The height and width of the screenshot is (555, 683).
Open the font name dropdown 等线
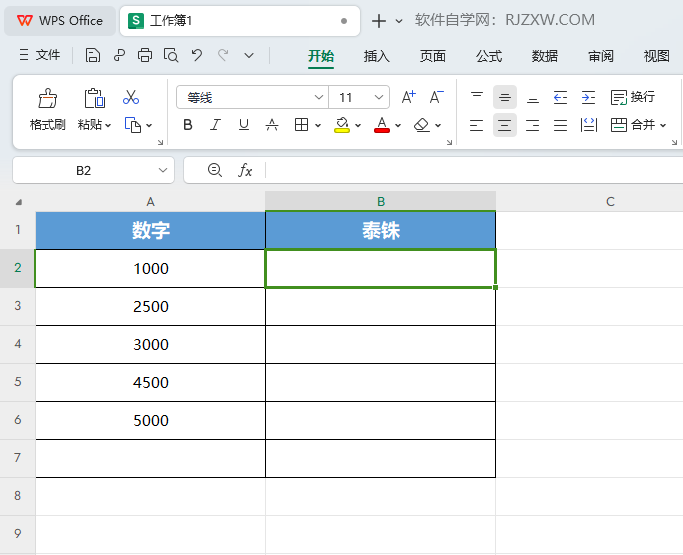[319, 97]
